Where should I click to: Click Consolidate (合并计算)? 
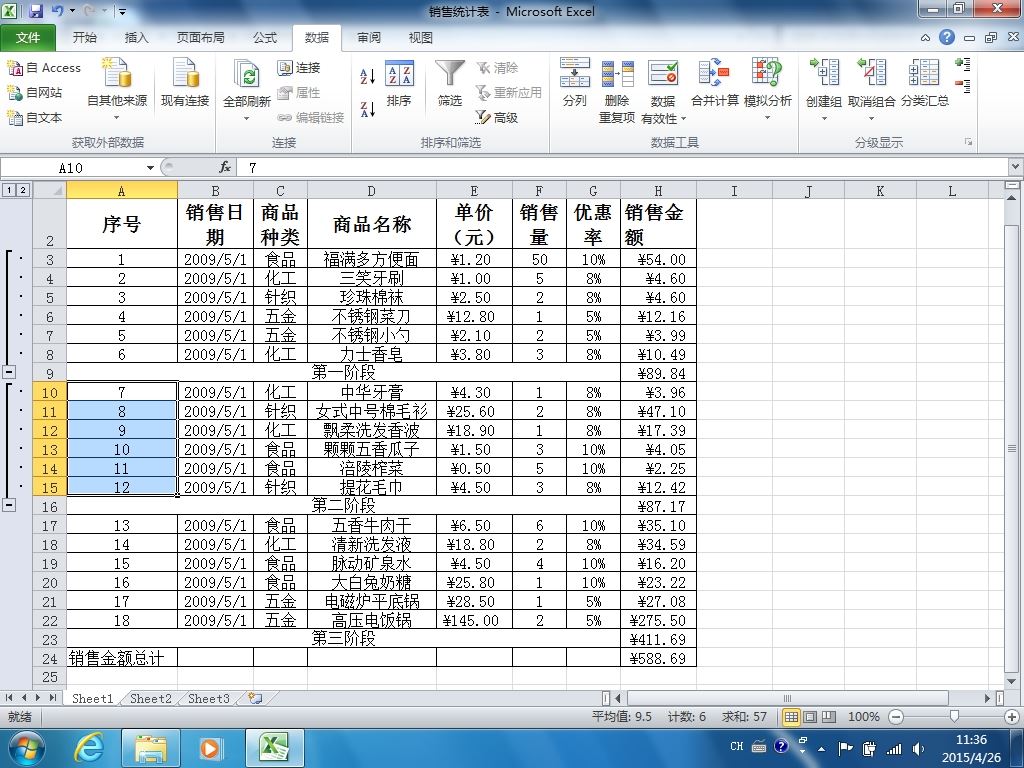714,82
